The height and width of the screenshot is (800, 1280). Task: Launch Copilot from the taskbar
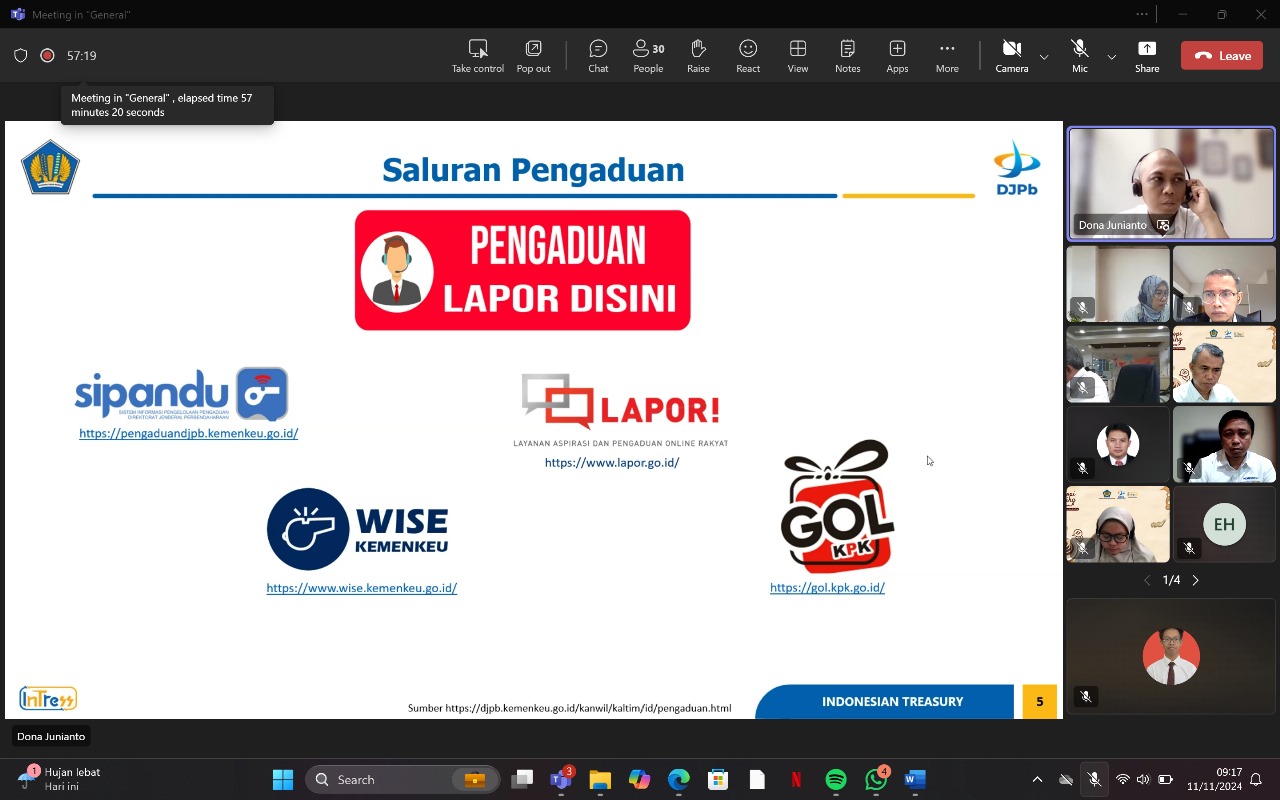coord(639,780)
